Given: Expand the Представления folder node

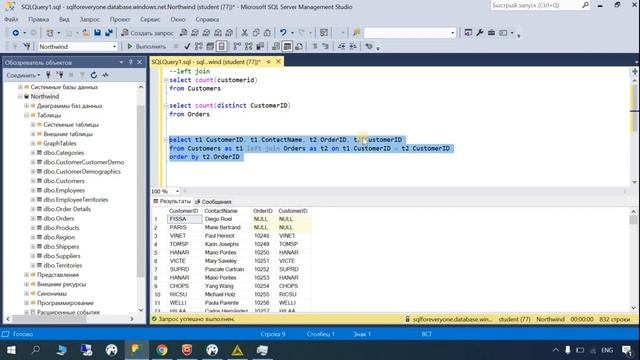Looking at the screenshot, I should [27, 275].
